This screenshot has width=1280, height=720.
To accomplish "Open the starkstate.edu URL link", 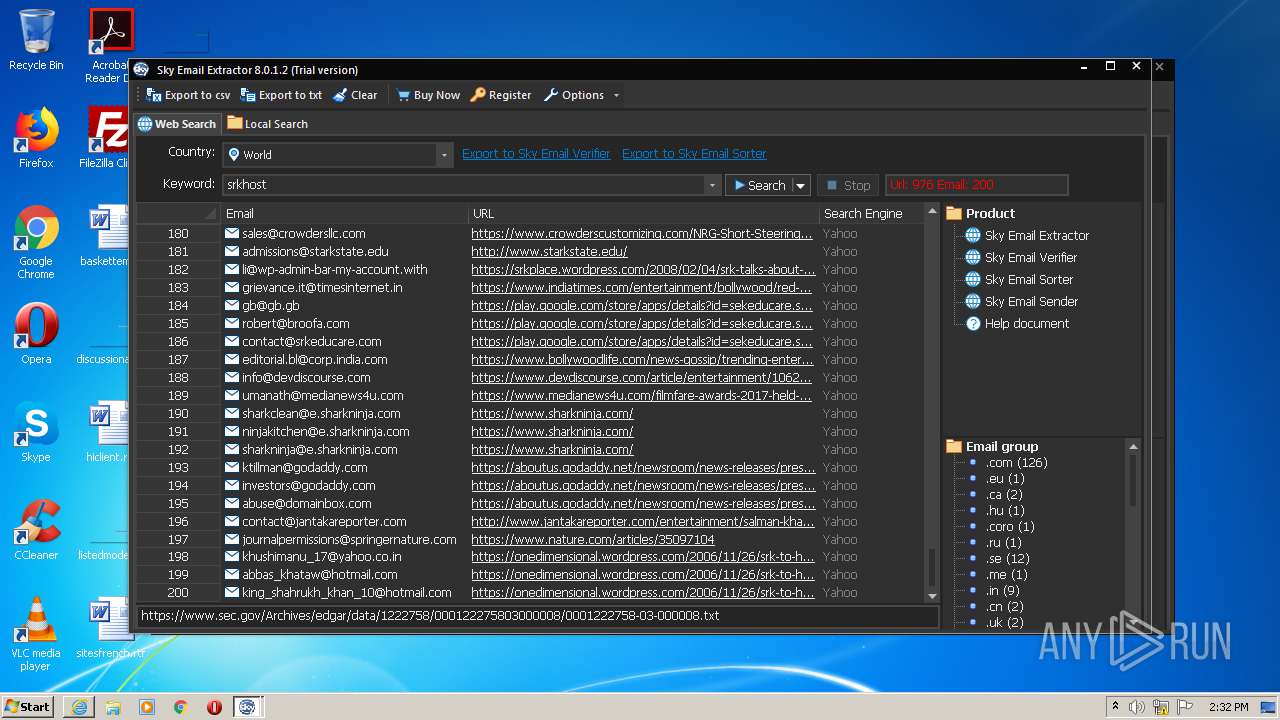I will tap(549, 252).
